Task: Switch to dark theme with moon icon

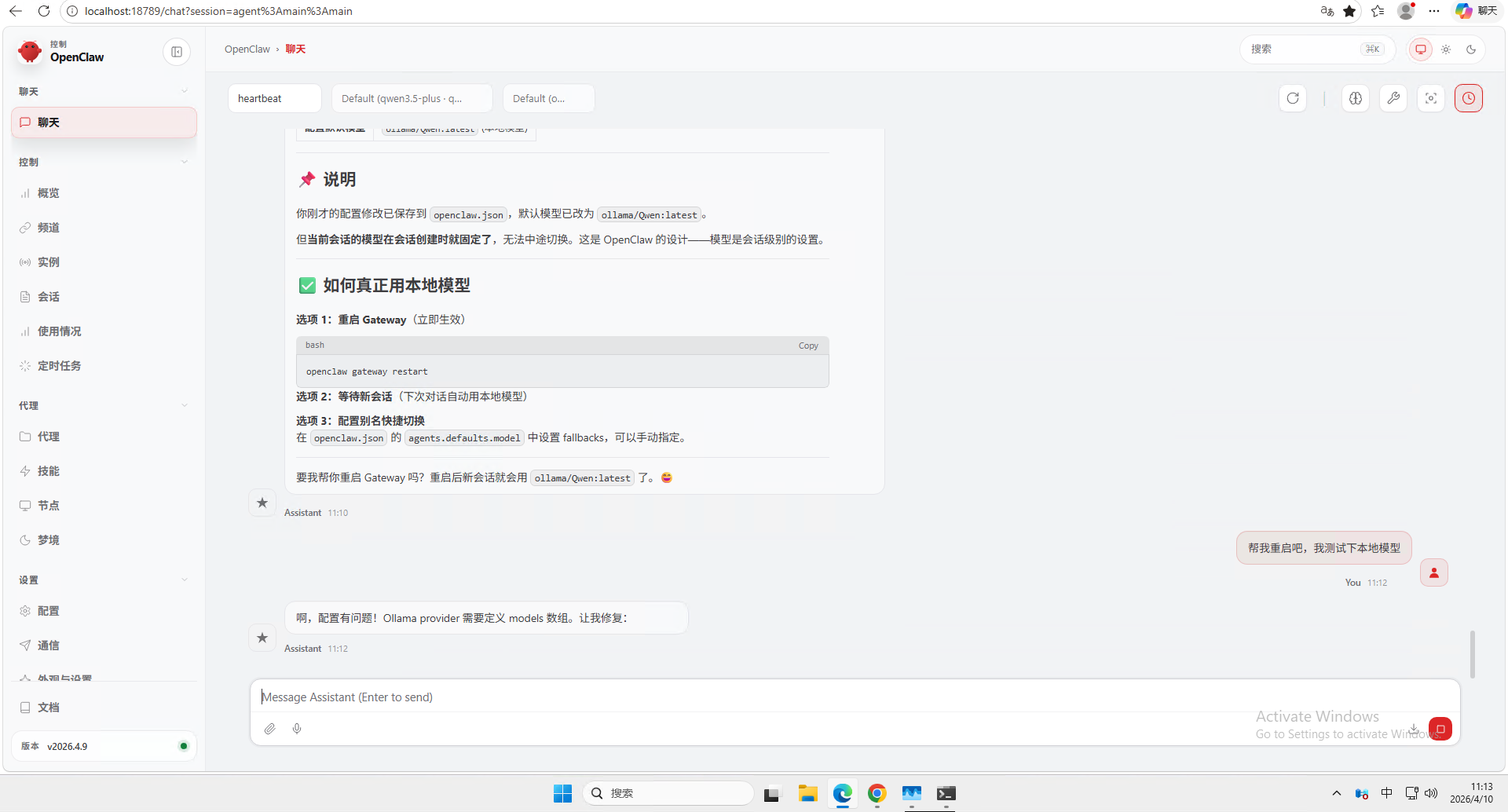Action: click(1471, 49)
